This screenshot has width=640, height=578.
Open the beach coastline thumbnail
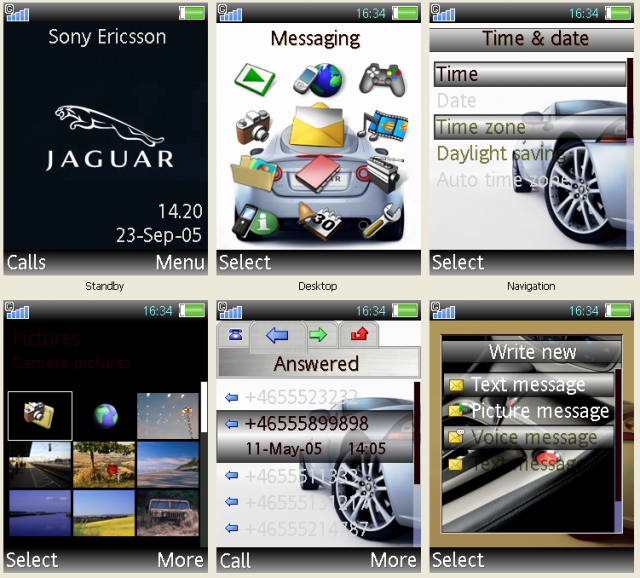coord(168,465)
